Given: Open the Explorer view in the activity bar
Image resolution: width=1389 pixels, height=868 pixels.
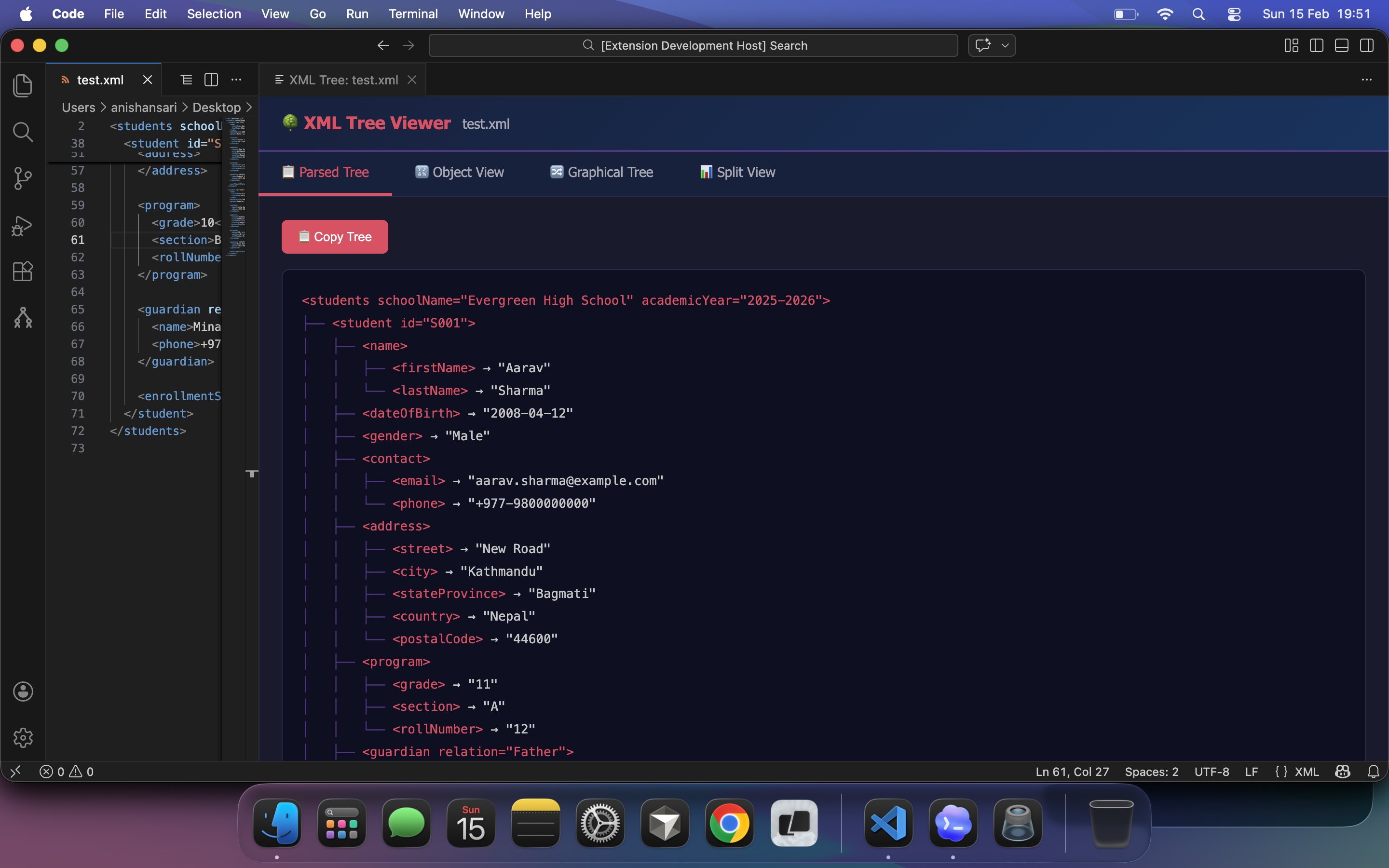Looking at the screenshot, I should tap(23, 85).
